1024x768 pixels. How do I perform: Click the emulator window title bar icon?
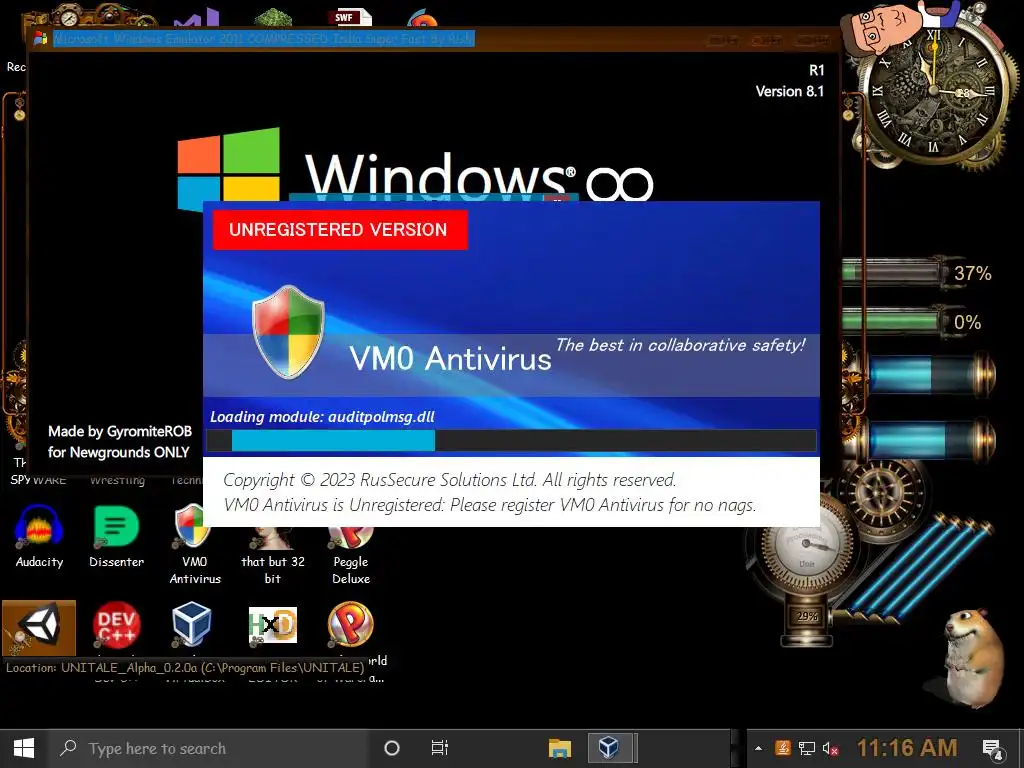coord(40,39)
